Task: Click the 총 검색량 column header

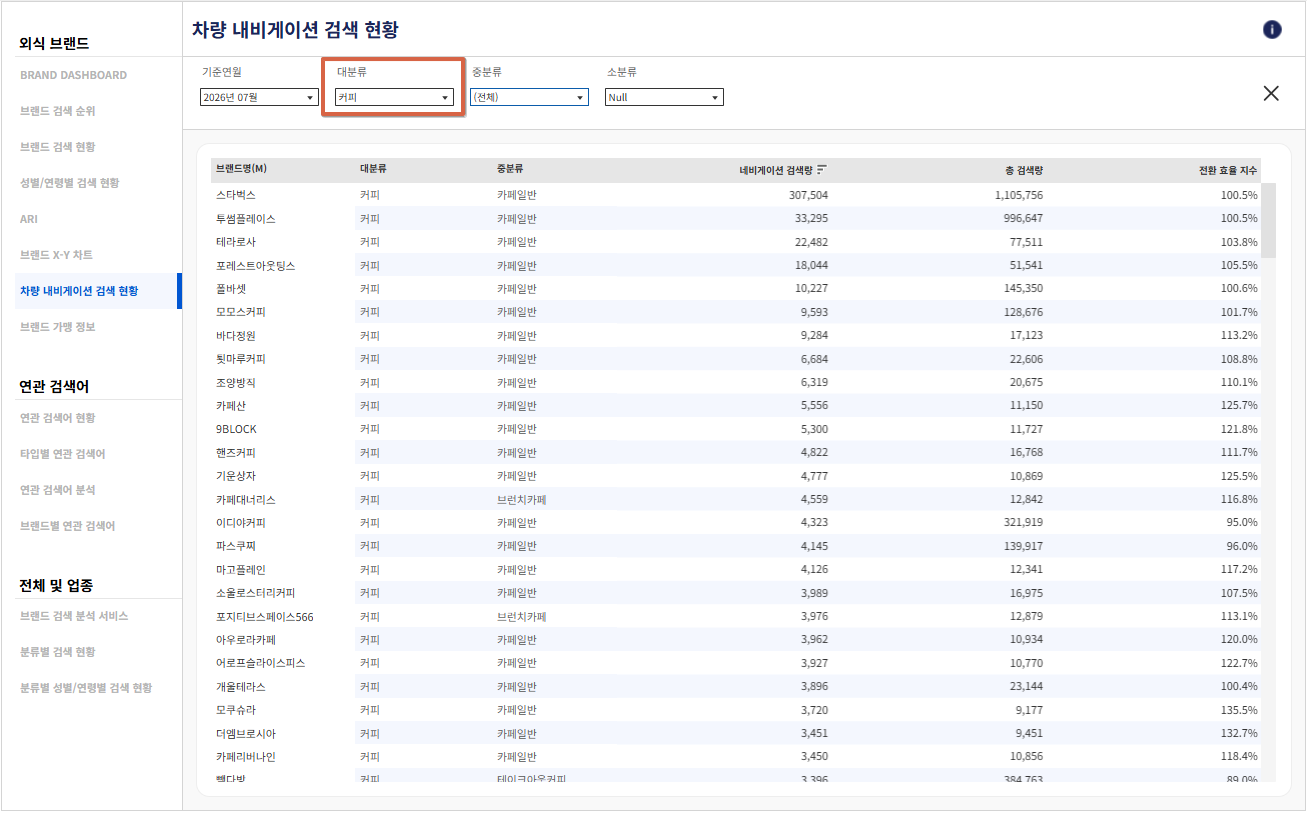Action: click(1024, 170)
